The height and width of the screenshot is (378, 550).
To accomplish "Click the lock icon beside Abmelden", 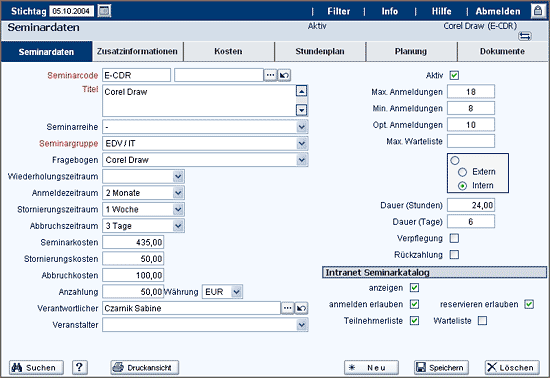I will point(538,11).
